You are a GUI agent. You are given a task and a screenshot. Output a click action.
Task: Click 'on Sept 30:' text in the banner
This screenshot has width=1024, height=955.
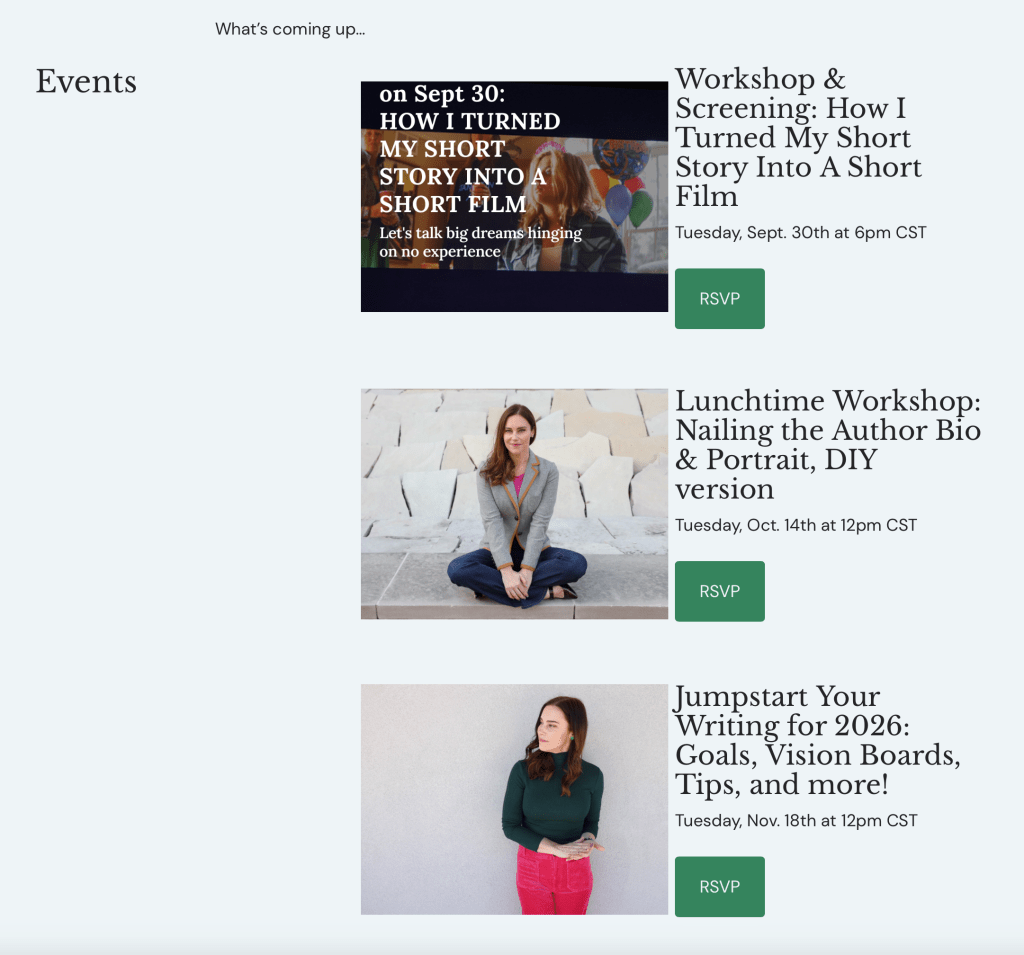(442, 94)
